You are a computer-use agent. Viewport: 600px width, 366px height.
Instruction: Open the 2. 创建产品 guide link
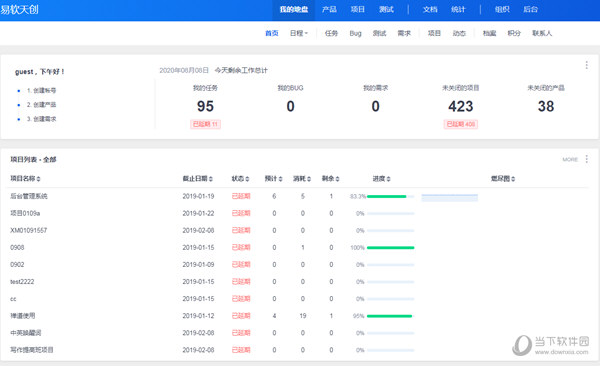41,105
